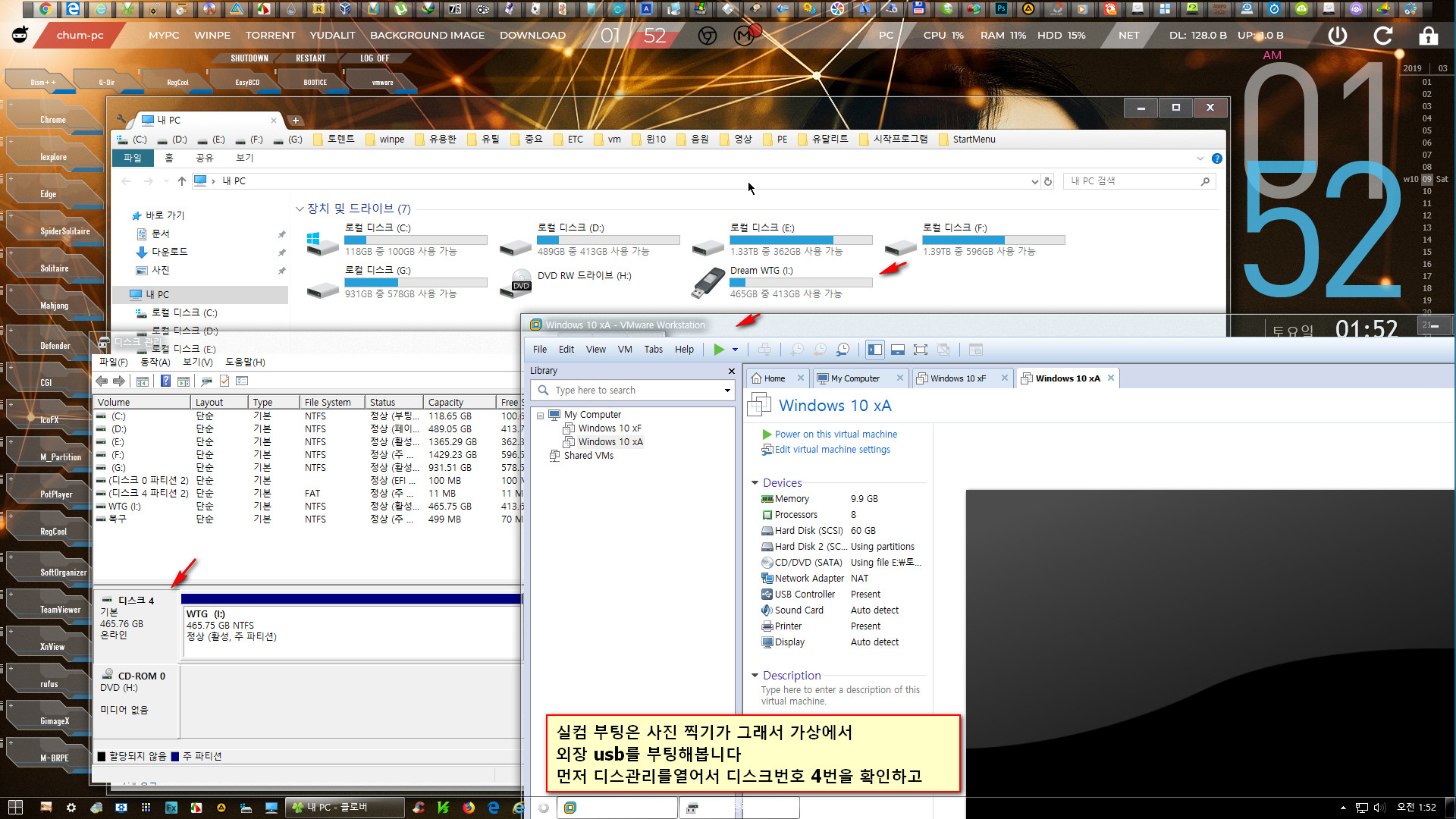Expand Explorer ribbon chevron
Viewport: 1456px width, 819px height.
tap(1200, 158)
